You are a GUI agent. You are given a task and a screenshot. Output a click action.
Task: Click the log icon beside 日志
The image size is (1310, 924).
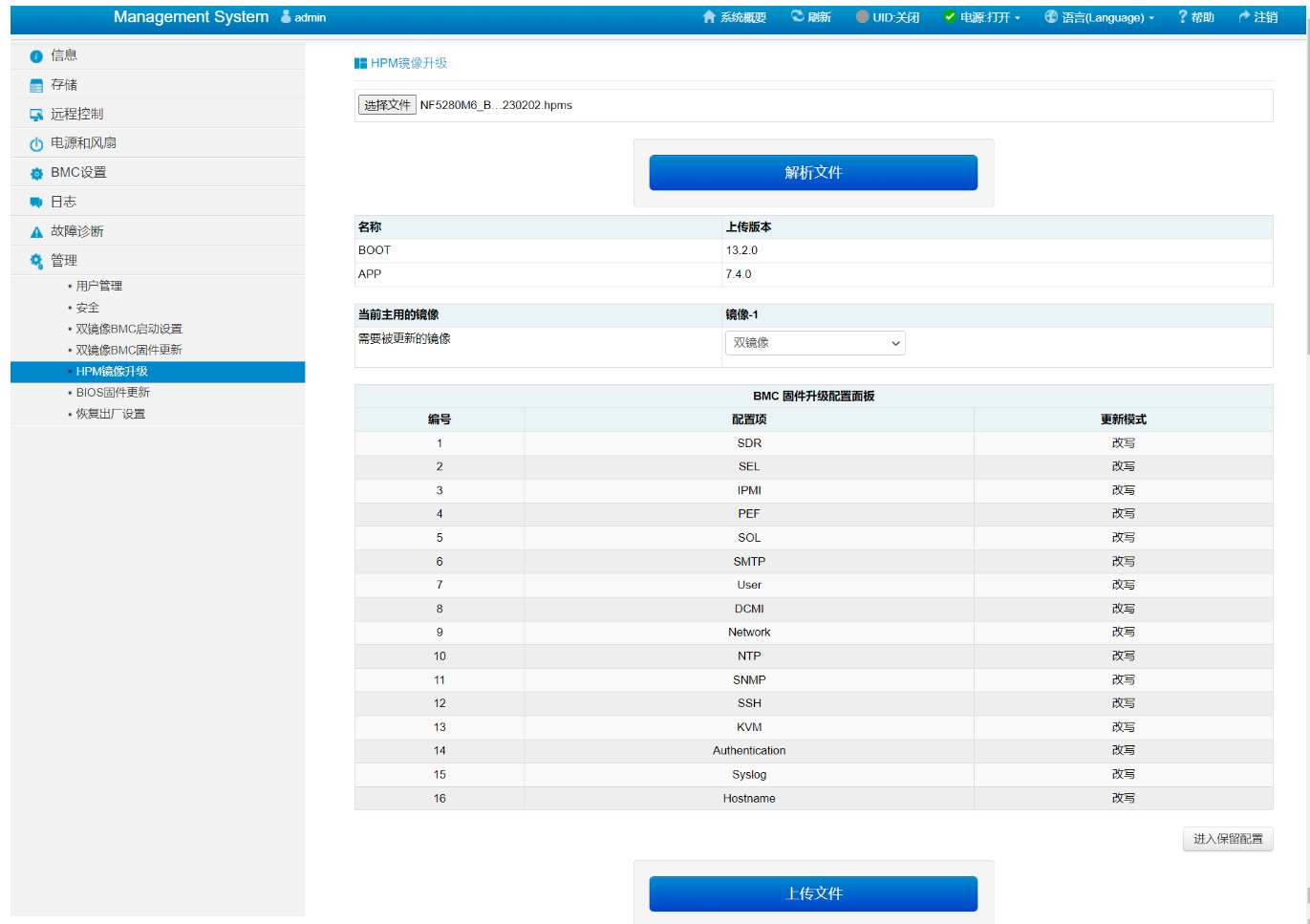(x=36, y=203)
